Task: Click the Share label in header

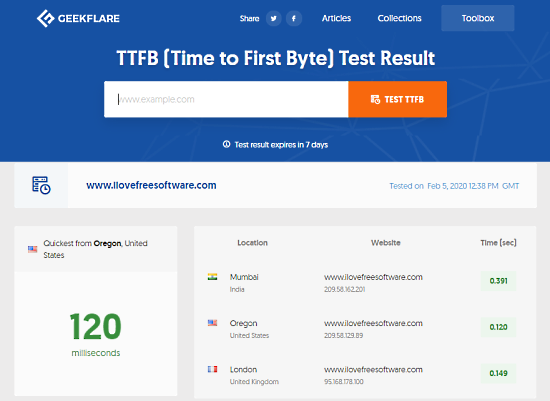Action: pyautogui.click(x=249, y=19)
